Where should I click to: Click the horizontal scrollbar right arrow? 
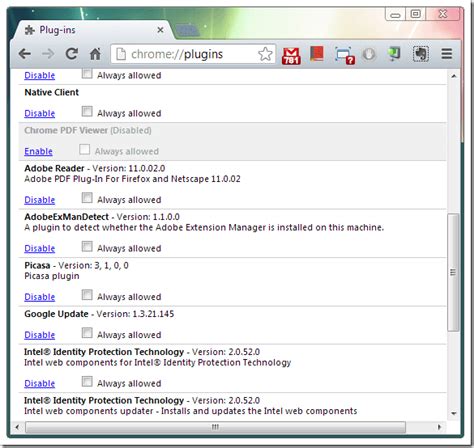(439, 427)
